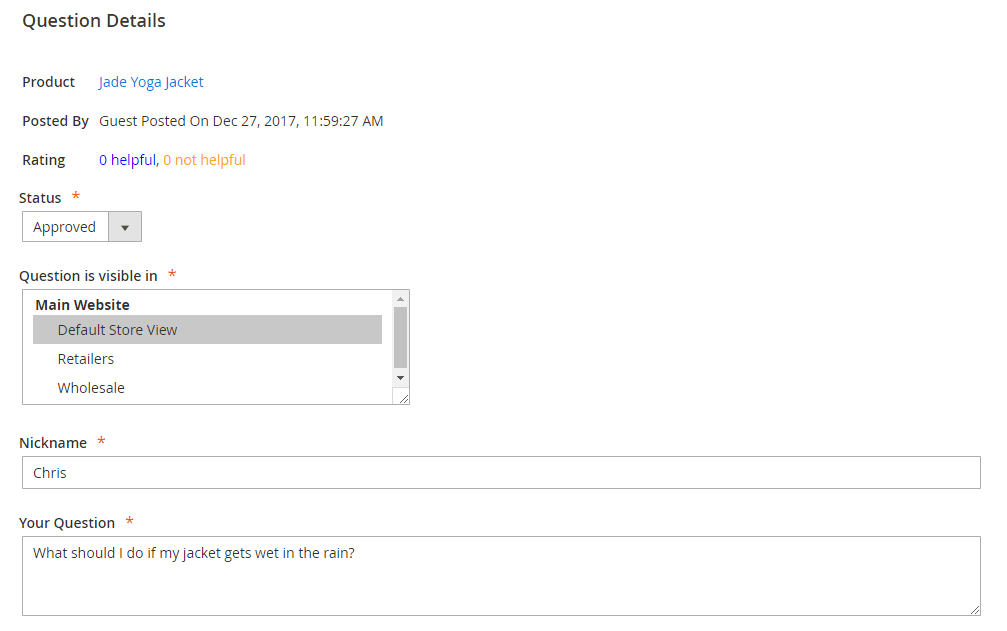The width and height of the screenshot is (1007, 631).
Task: Click the Your Question textarea resize handle
Action: pos(974,609)
